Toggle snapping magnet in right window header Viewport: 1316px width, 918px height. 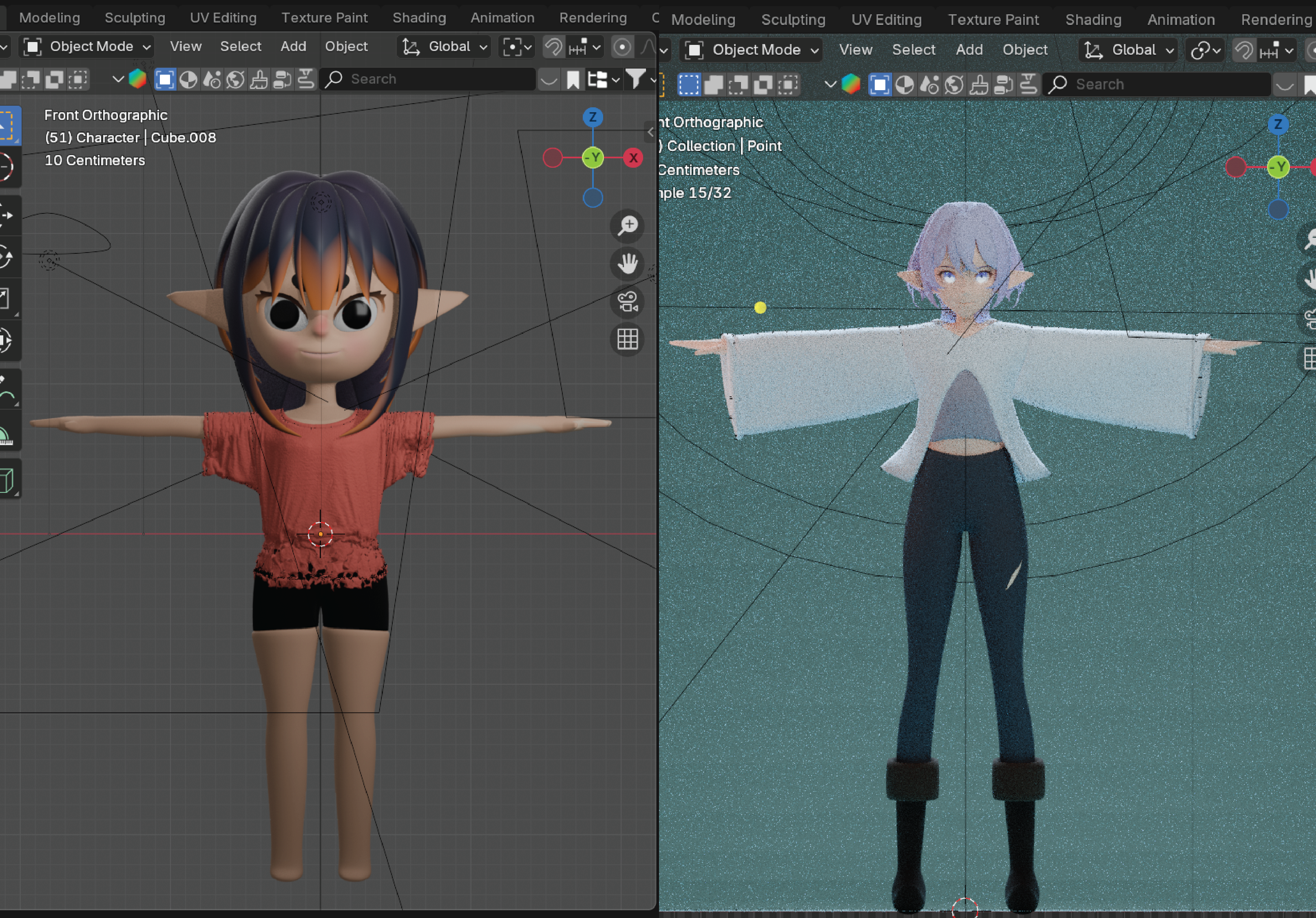[1243, 51]
